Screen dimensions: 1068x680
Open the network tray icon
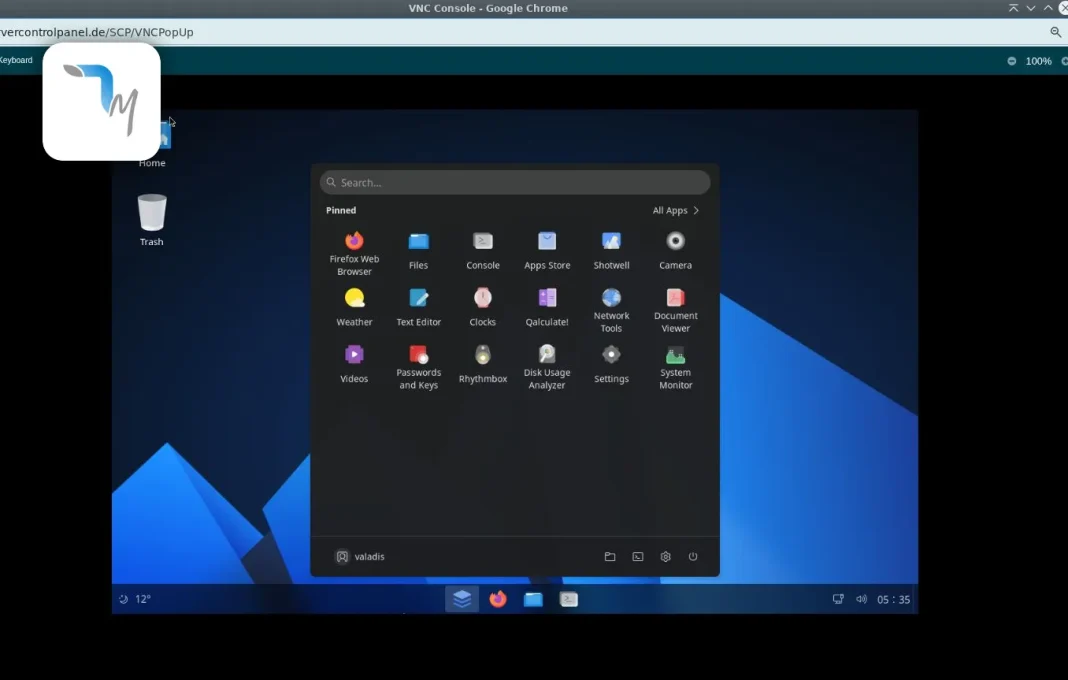click(x=838, y=599)
